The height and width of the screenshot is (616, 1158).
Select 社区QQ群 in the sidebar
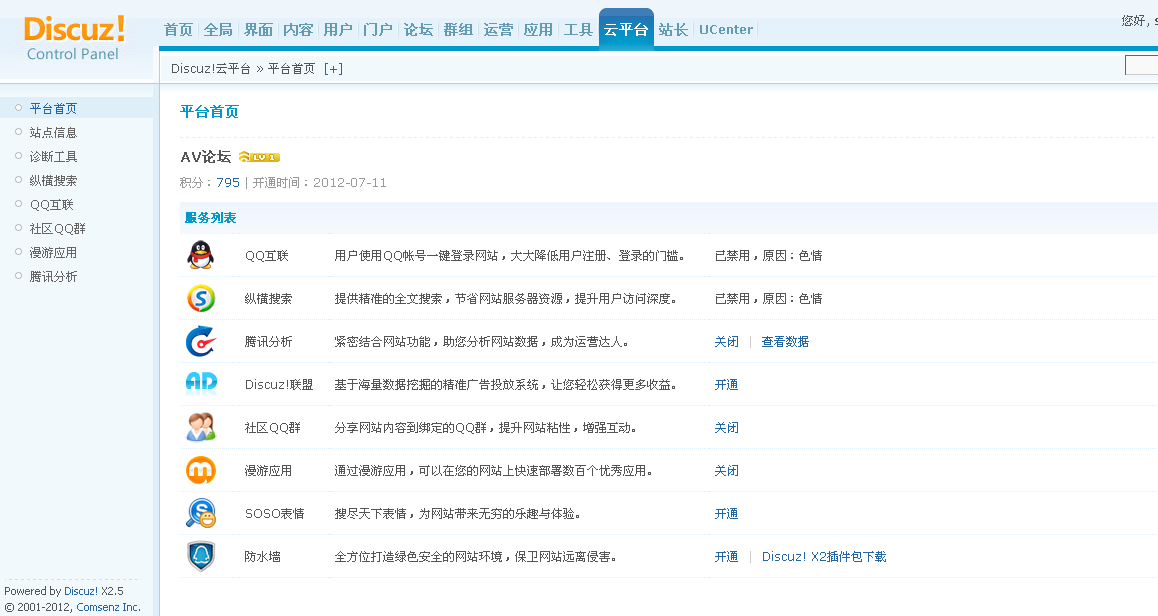pyautogui.click(x=58, y=228)
